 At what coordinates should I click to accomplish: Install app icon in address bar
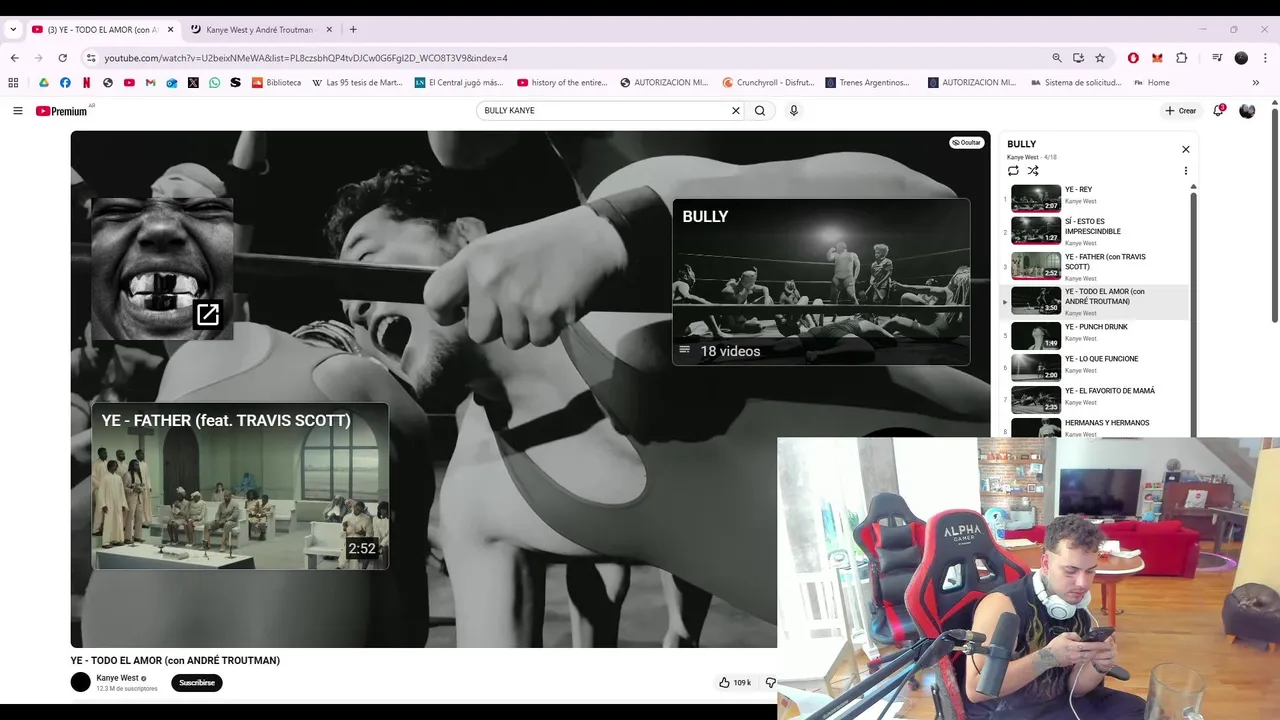click(1078, 58)
